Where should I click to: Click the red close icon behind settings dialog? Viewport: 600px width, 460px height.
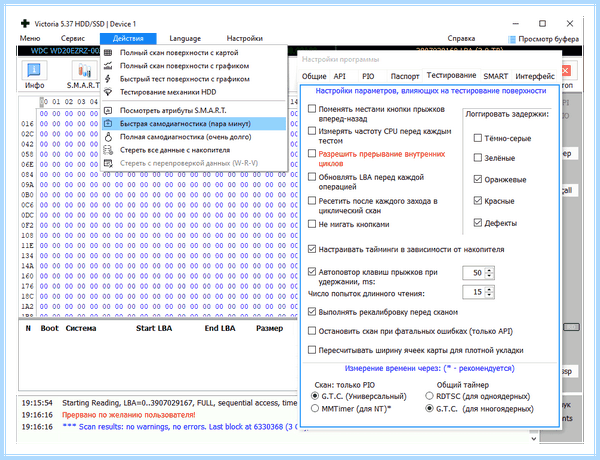point(566,70)
